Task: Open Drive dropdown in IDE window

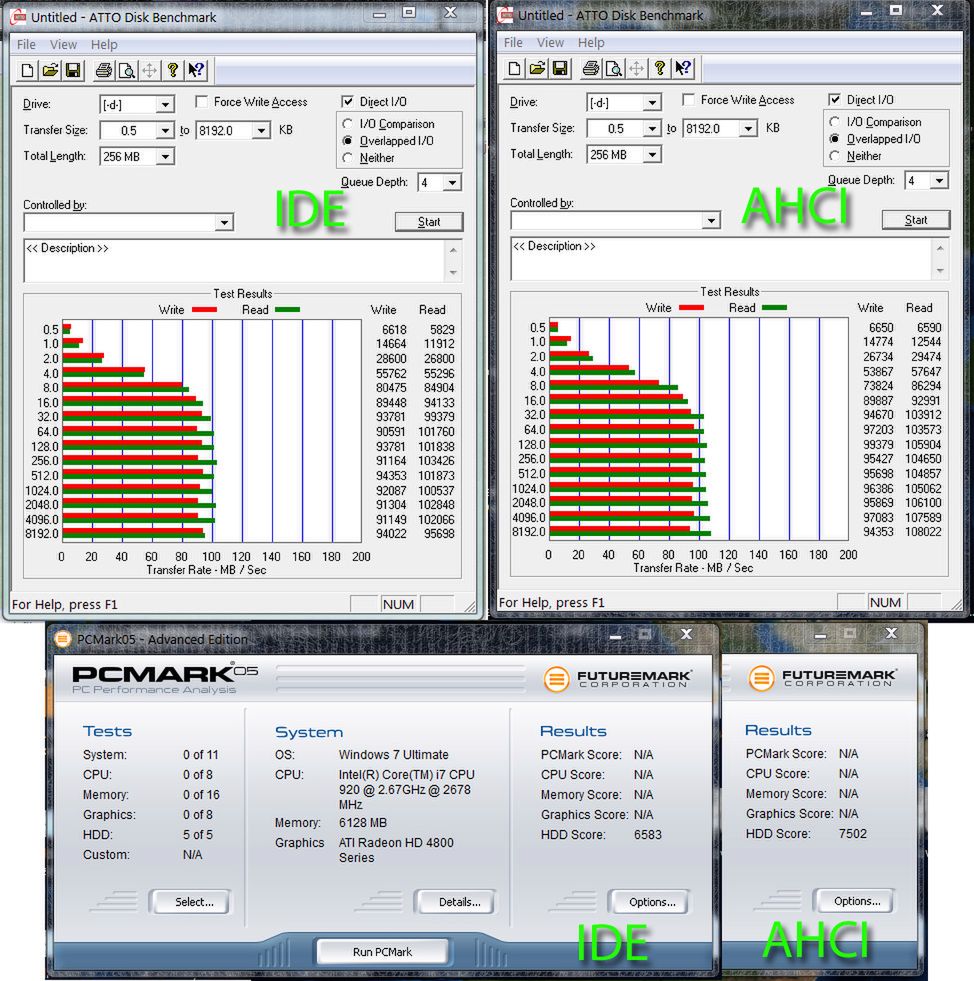Action: click(165, 104)
